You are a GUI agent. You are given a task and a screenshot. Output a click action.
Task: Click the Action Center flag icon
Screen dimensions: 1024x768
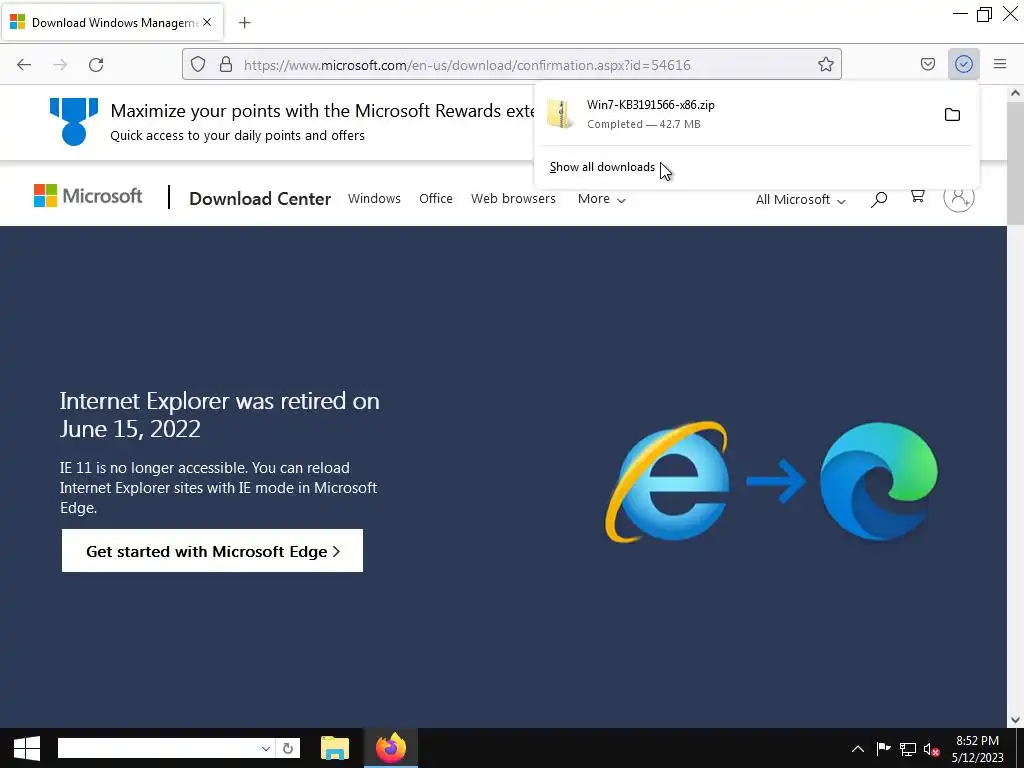883,748
